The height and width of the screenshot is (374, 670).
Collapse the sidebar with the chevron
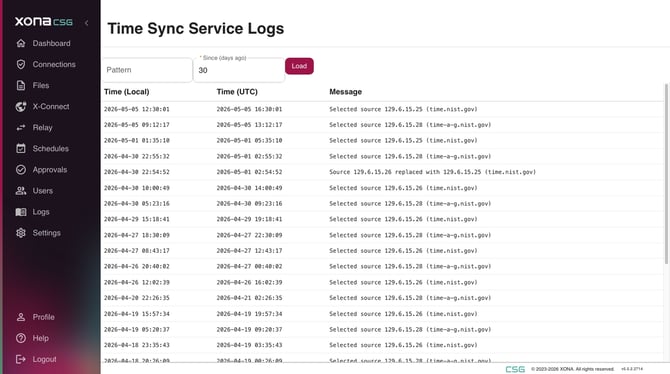(87, 23)
